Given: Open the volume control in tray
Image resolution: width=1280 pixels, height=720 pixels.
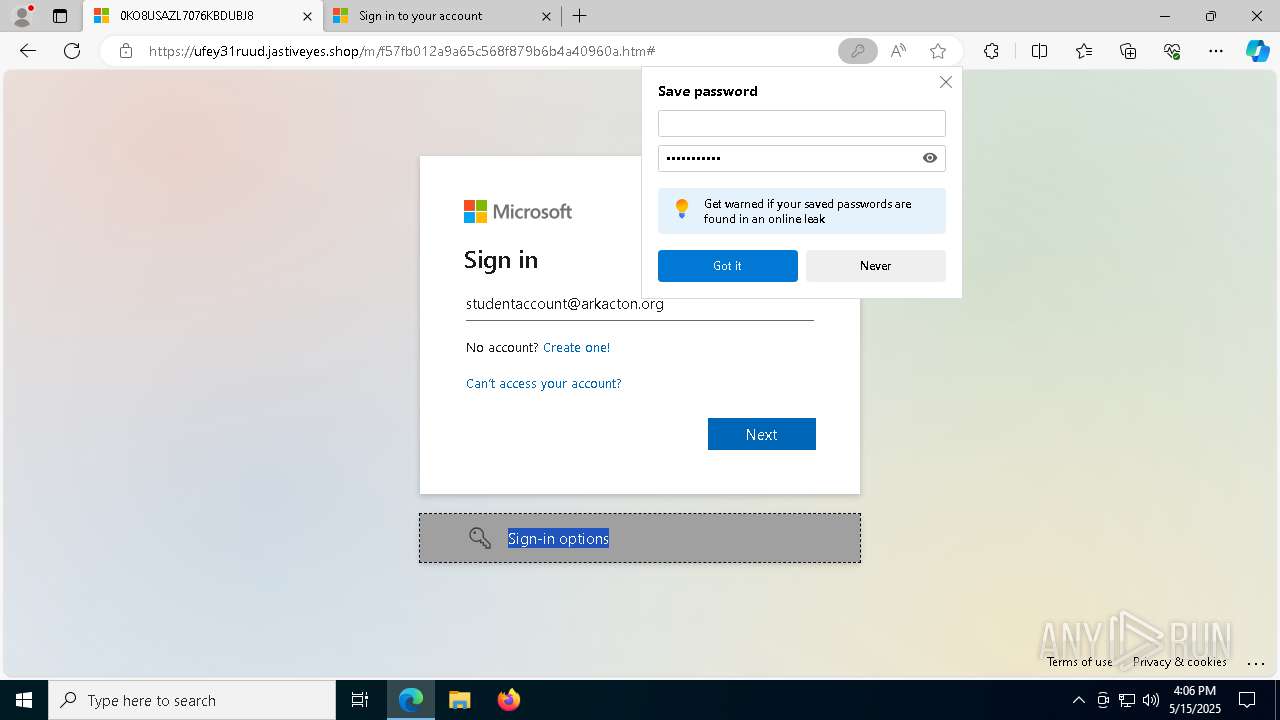Looking at the screenshot, I should point(1151,700).
